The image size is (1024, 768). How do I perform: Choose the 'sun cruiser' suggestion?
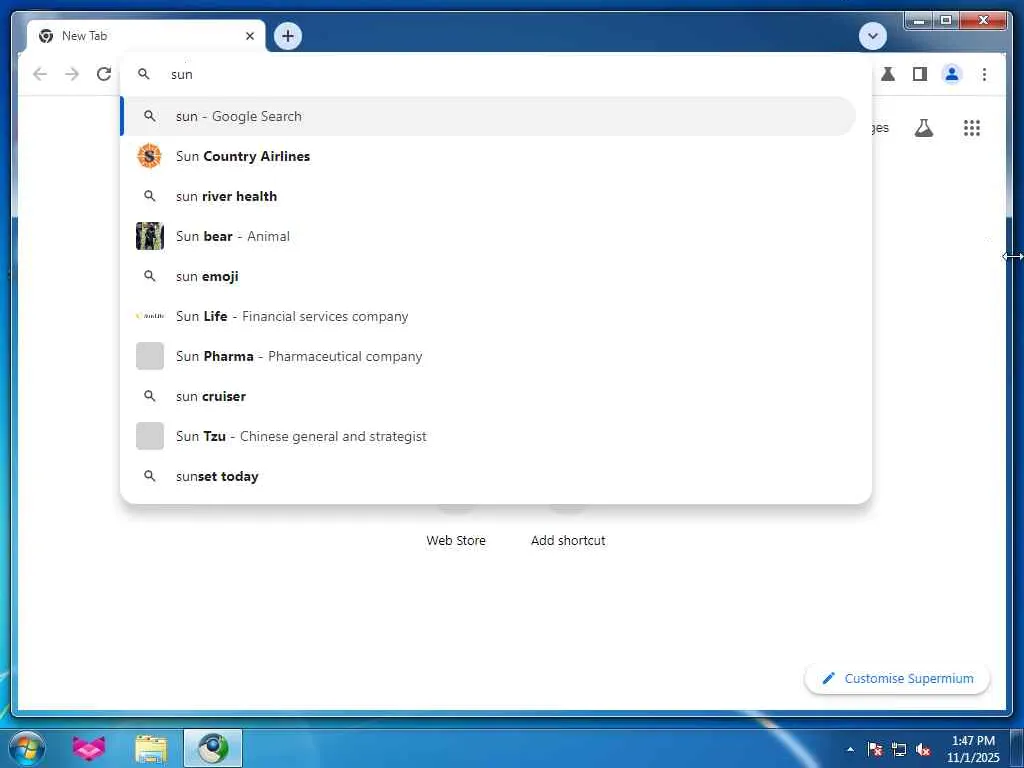488,396
